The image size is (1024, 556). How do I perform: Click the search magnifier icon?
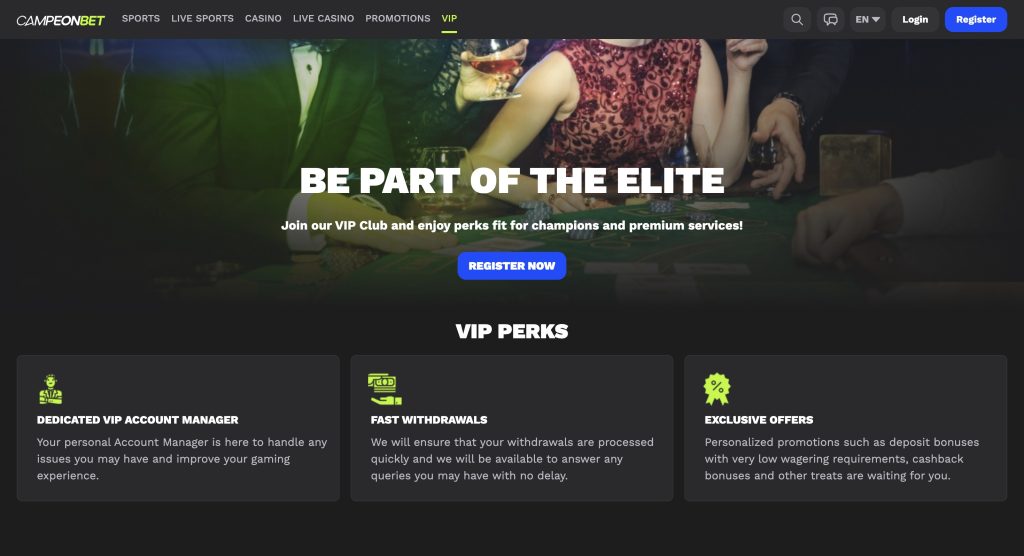point(797,20)
